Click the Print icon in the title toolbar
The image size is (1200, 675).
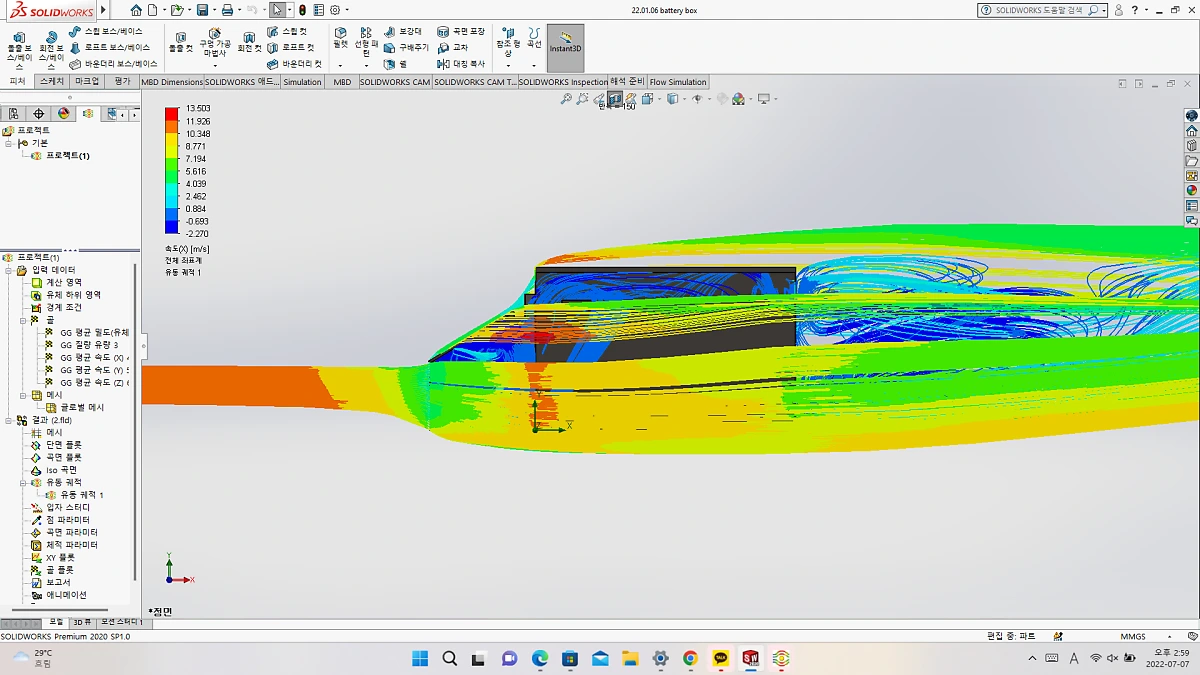pos(227,10)
